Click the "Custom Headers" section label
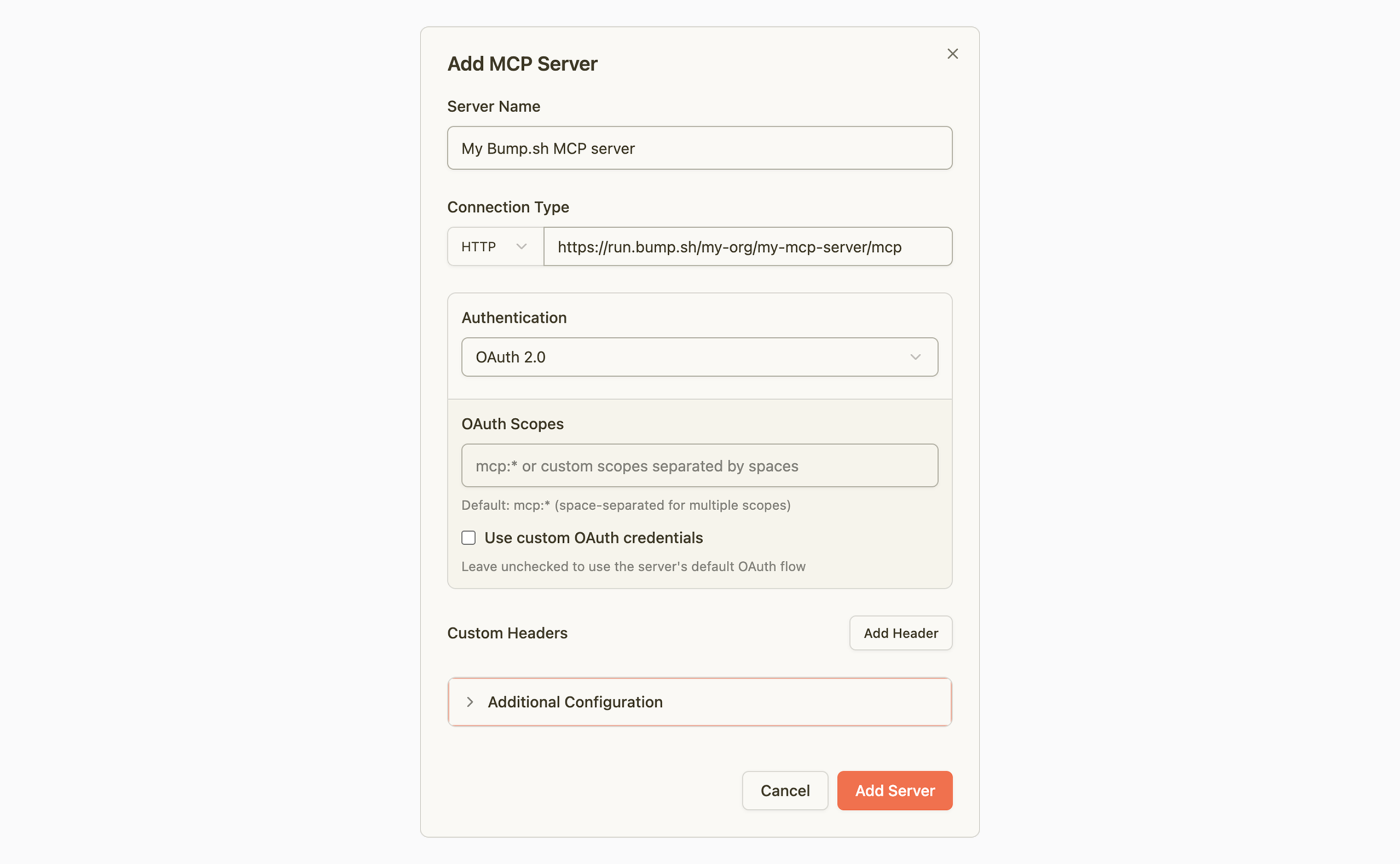 click(507, 633)
